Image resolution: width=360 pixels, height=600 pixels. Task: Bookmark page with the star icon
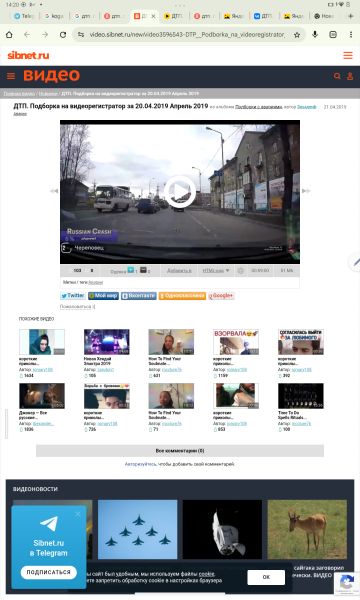pyautogui.click(x=296, y=35)
